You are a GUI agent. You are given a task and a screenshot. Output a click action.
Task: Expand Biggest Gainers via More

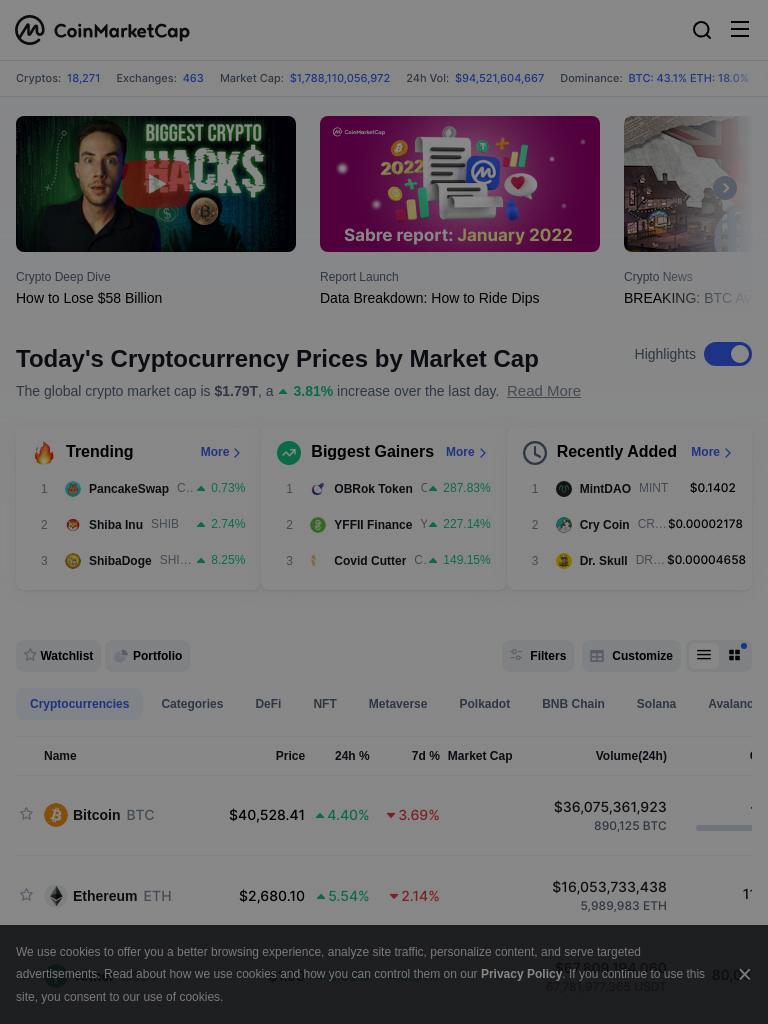[466, 452]
